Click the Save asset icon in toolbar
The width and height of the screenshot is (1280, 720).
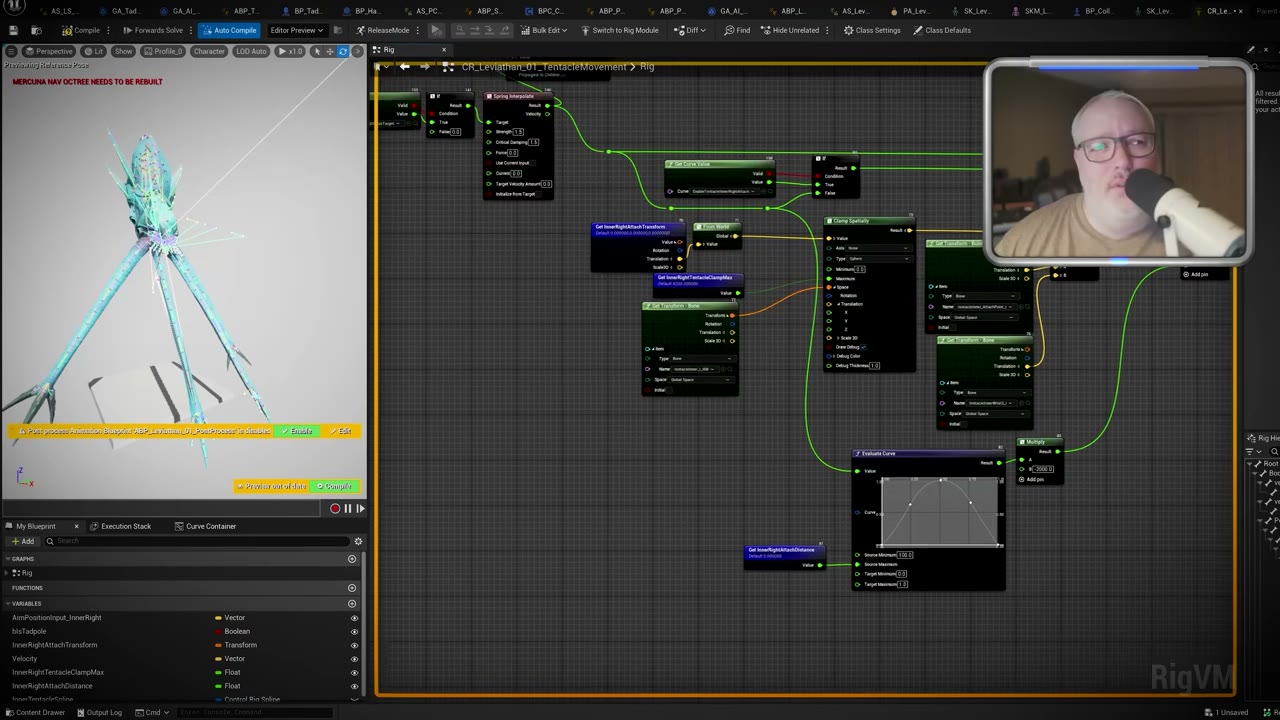13,30
